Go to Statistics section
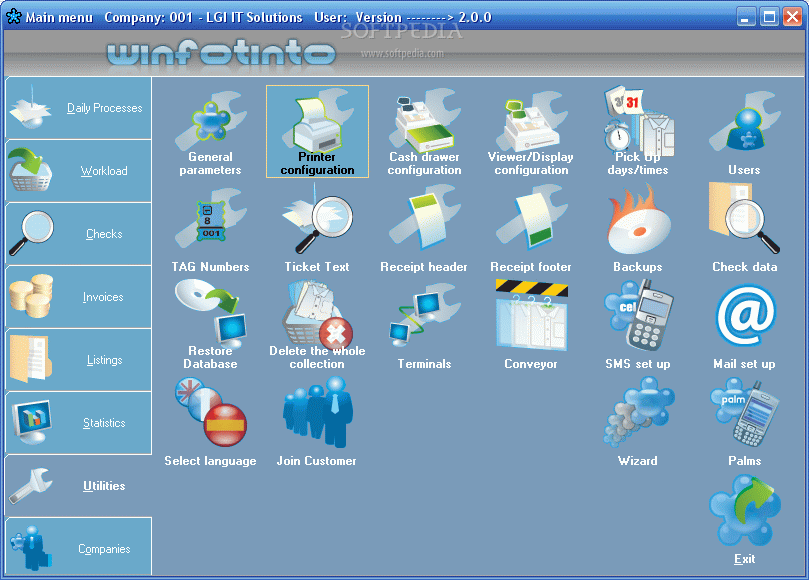Screen dimensions: 809x580 coord(78,423)
